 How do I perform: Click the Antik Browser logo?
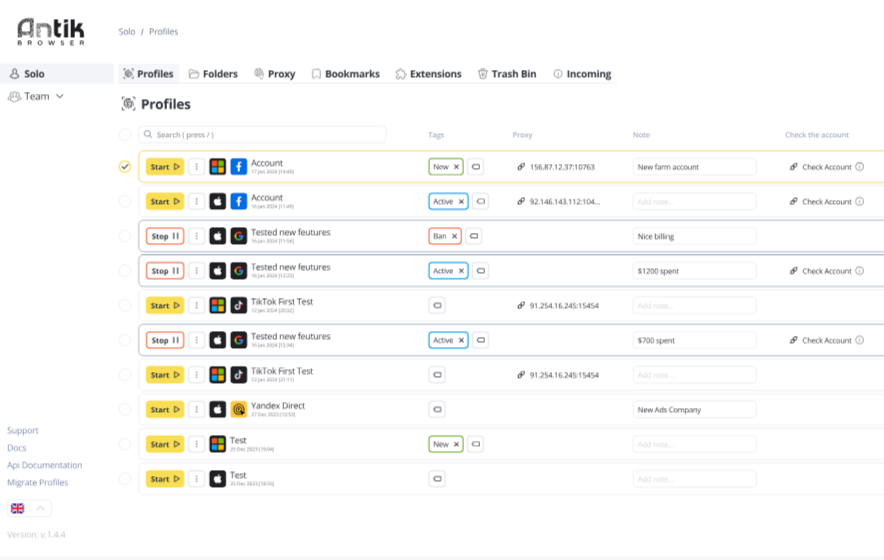[x=51, y=31]
